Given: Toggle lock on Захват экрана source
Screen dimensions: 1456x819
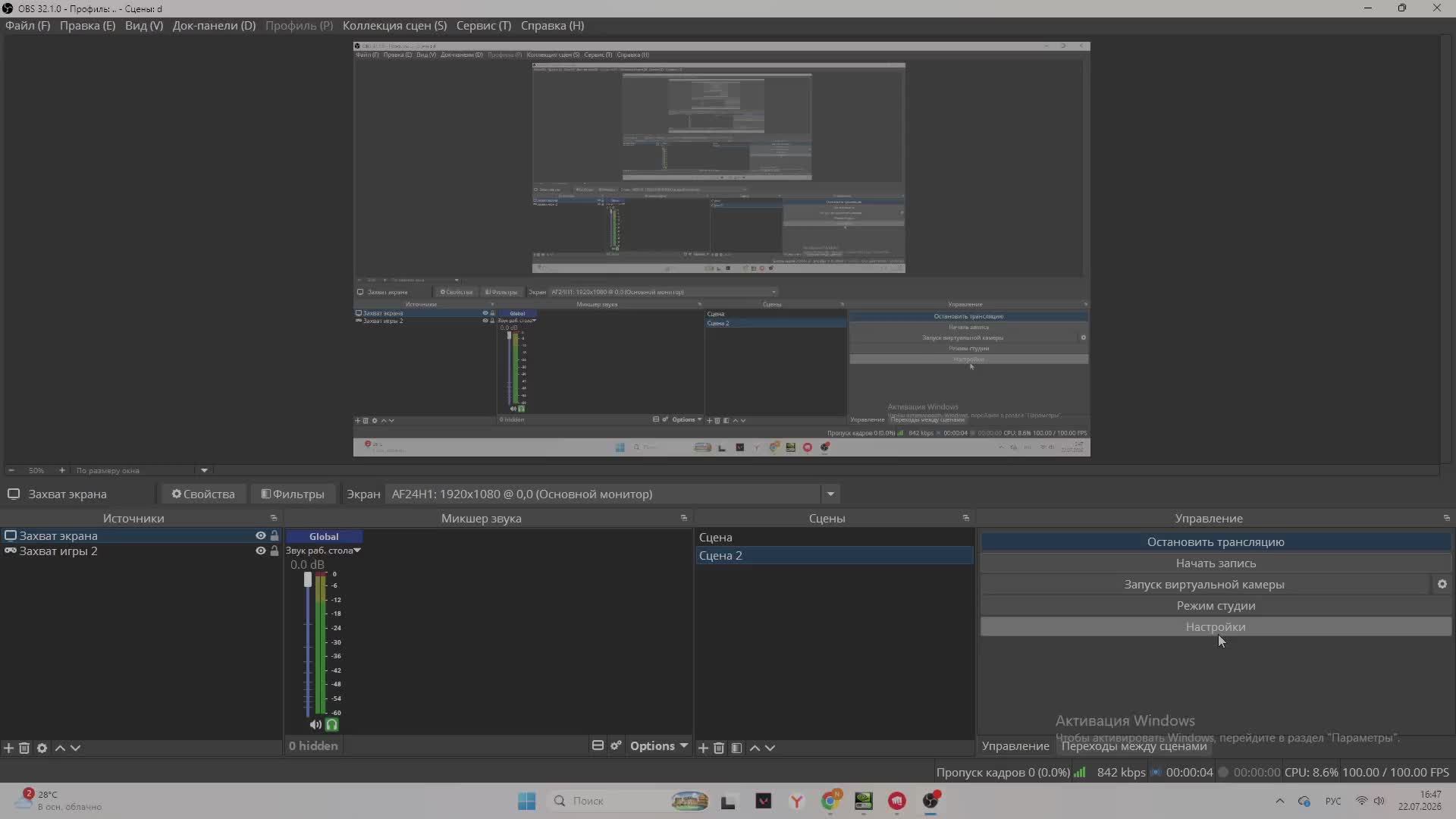Looking at the screenshot, I should pos(275,535).
